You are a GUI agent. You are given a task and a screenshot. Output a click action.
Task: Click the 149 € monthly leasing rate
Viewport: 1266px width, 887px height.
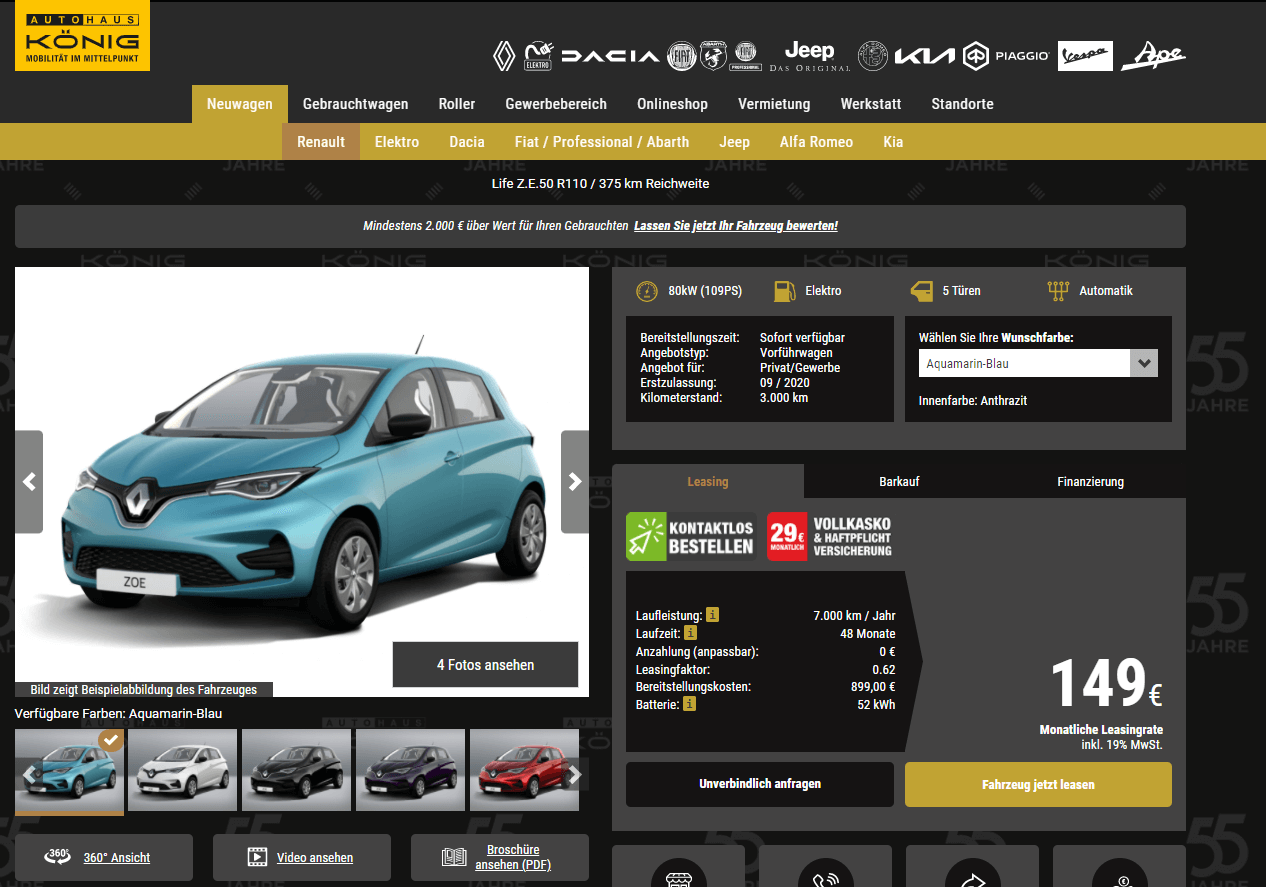(1105, 684)
